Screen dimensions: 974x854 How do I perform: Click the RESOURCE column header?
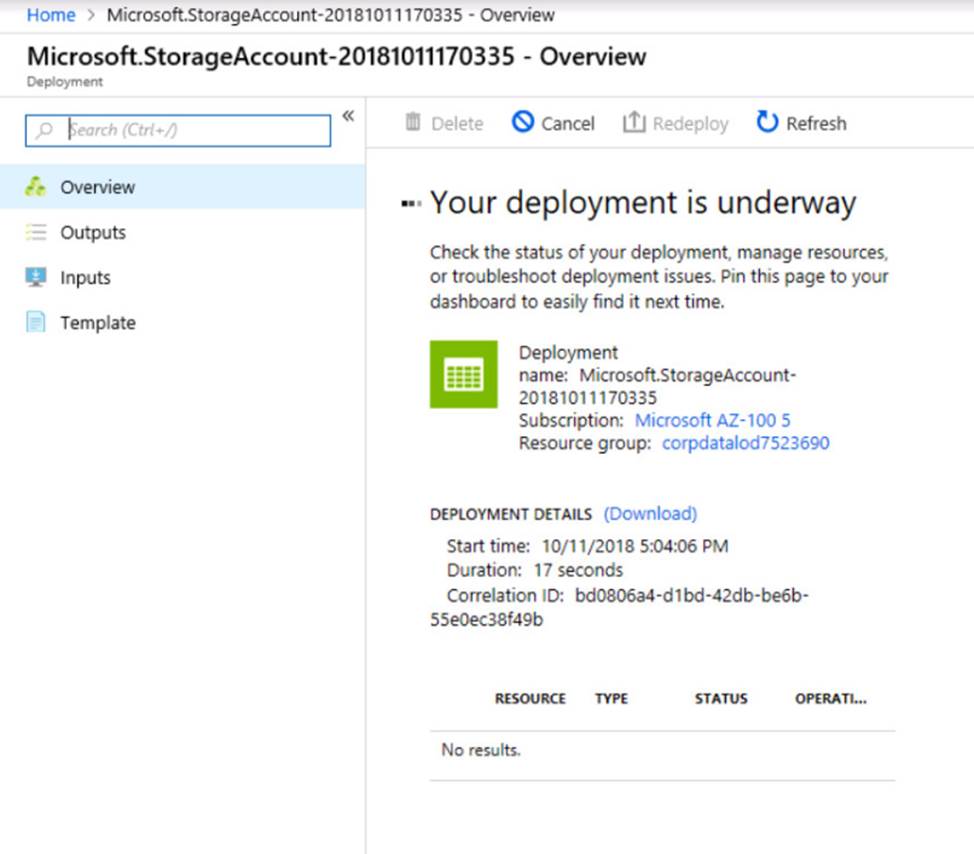pyautogui.click(x=530, y=698)
